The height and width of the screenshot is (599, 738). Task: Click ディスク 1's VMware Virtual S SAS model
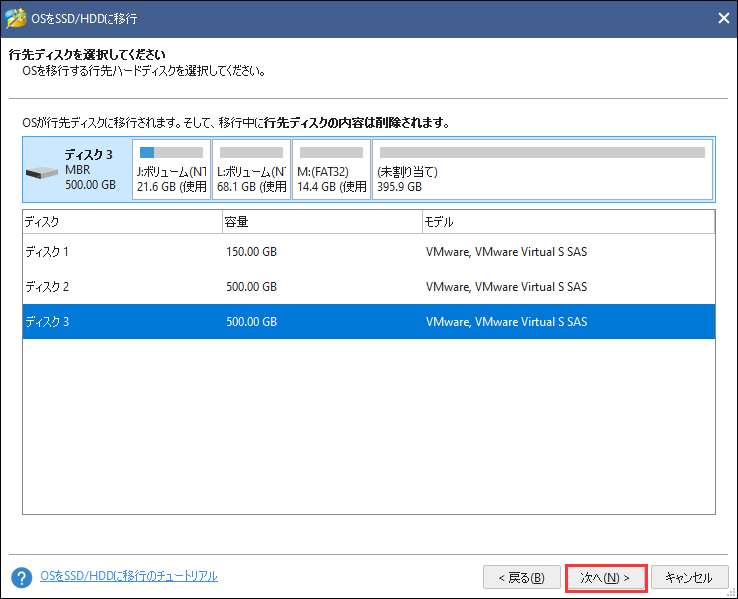coord(506,252)
